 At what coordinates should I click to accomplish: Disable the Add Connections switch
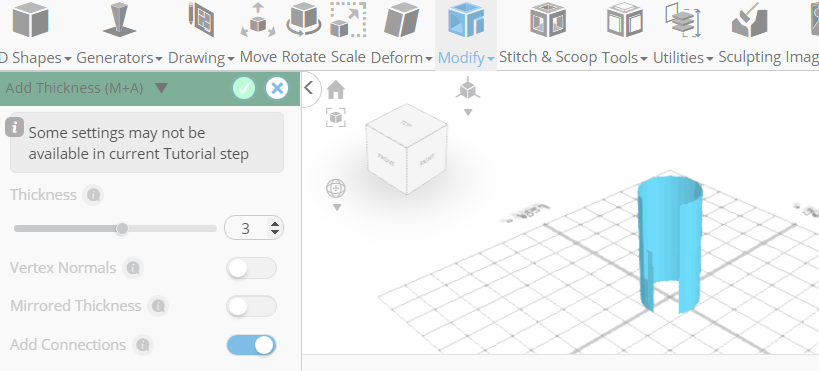pos(251,345)
